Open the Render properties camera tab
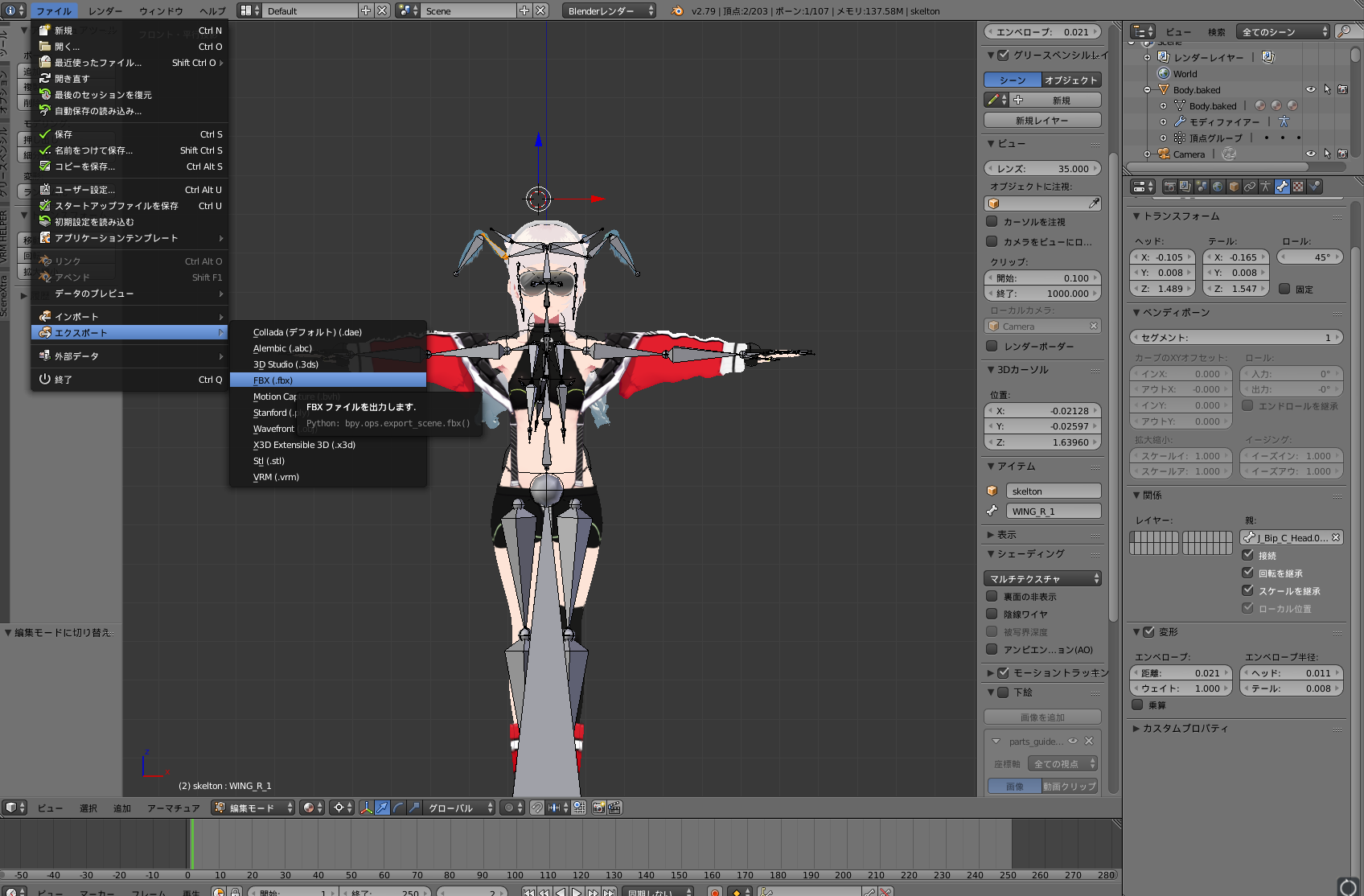The image size is (1364, 896). pos(1170,187)
